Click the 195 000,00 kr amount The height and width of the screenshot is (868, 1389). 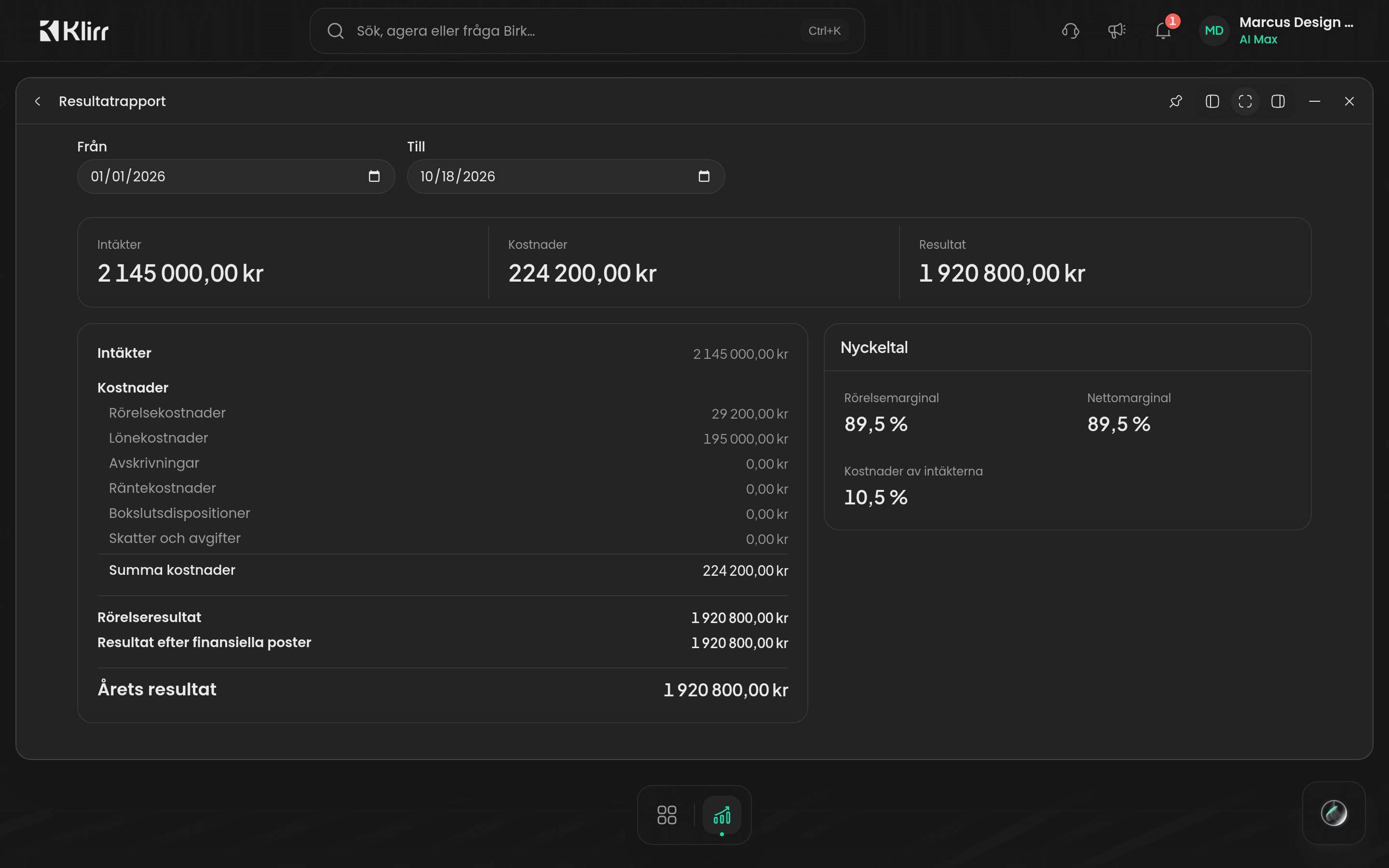click(x=746, y=439)
